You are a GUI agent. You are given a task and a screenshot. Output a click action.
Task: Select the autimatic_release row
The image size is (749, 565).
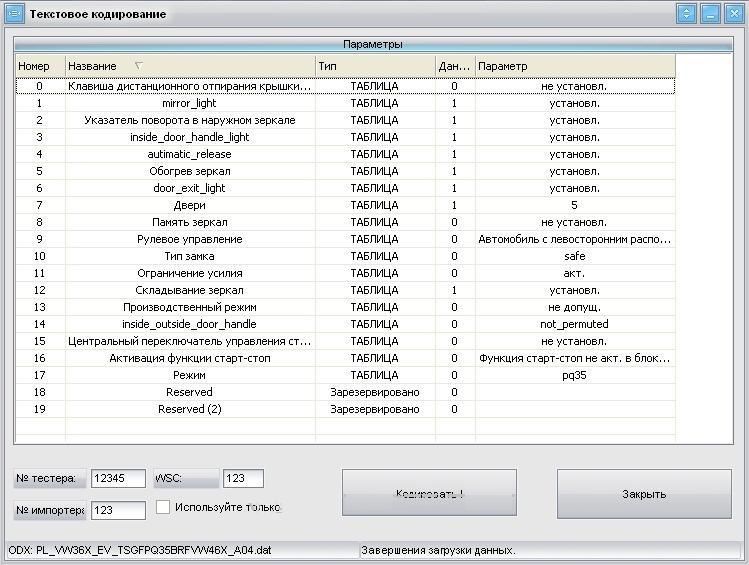pos(345,154)
